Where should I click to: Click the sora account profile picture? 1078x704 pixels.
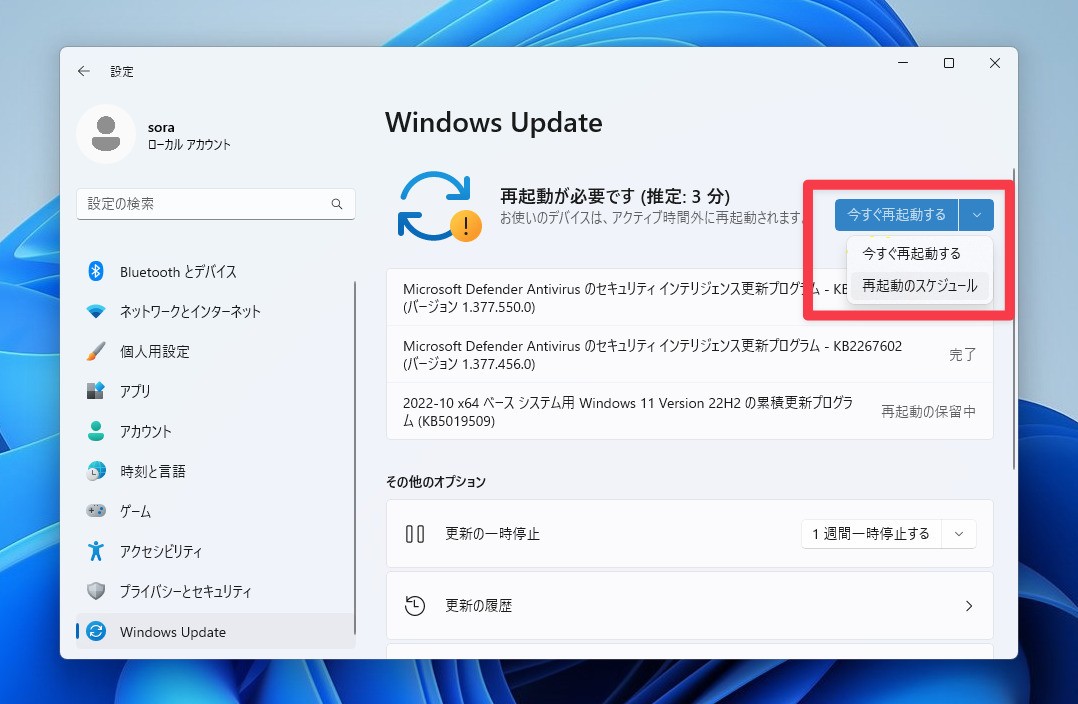point(105,134)
